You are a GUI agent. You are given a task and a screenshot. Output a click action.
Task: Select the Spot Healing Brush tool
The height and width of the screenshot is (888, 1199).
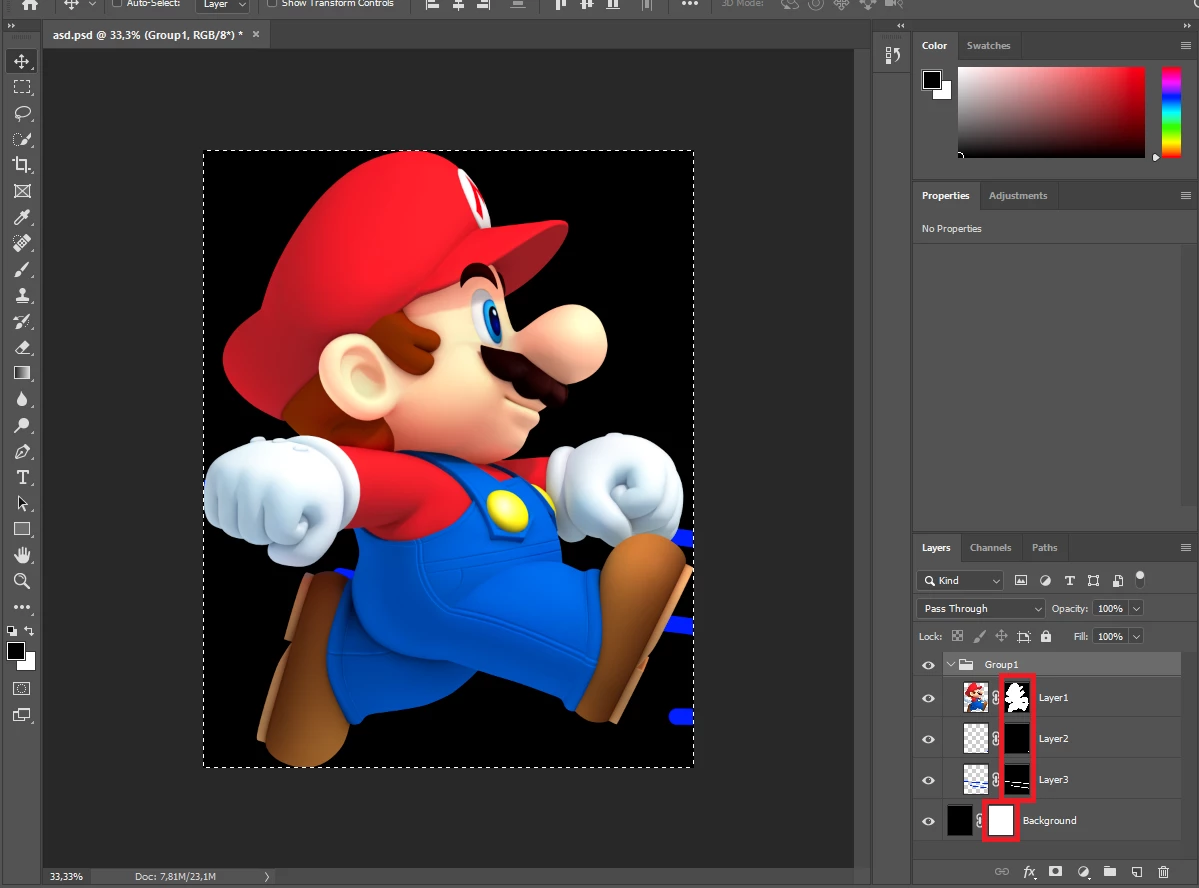pos(22,243)
